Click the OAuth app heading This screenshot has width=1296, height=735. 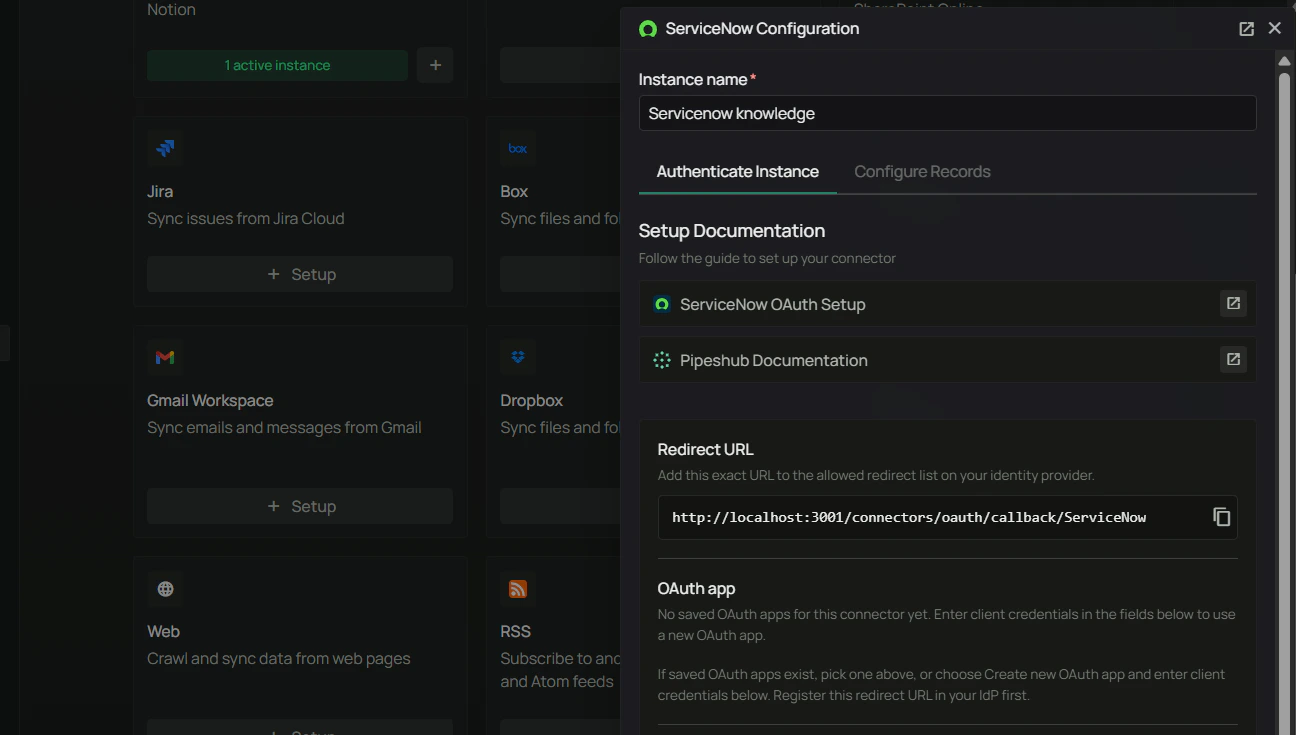[x=697, y=589]
